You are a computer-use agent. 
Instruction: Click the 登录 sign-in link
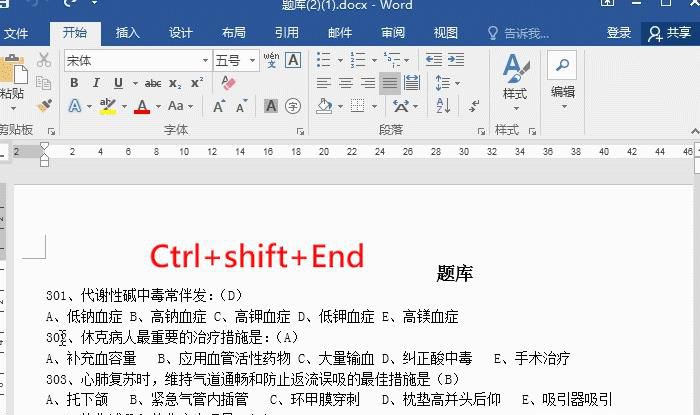point(619,33)
